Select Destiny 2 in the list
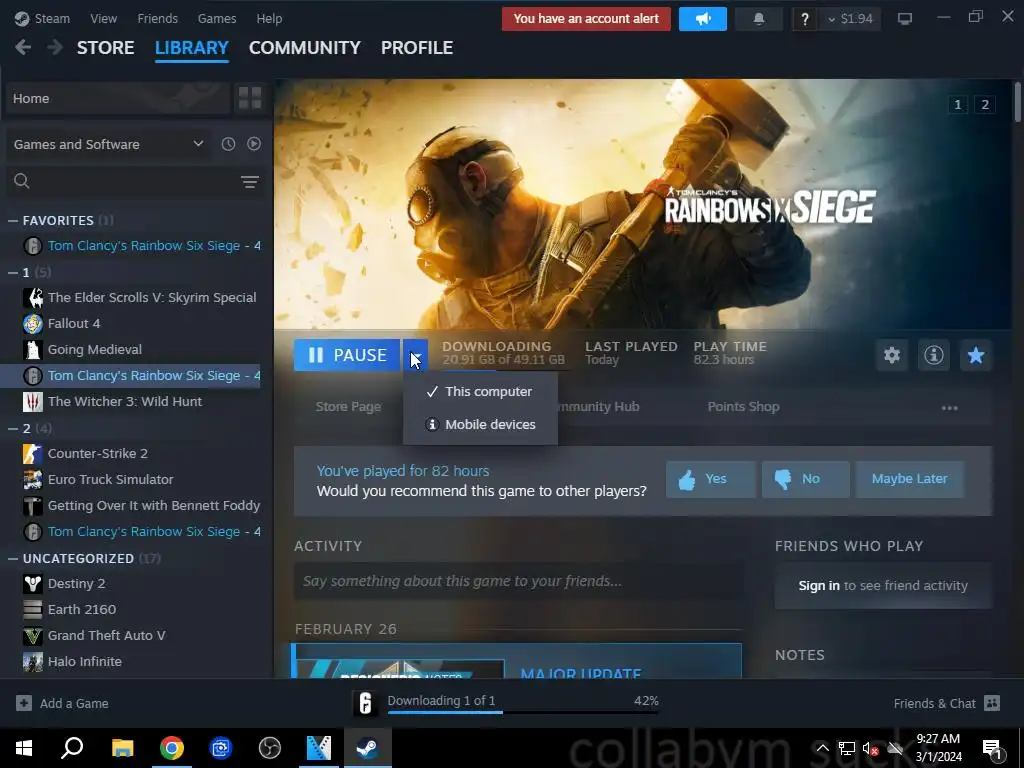 point(140,583)
